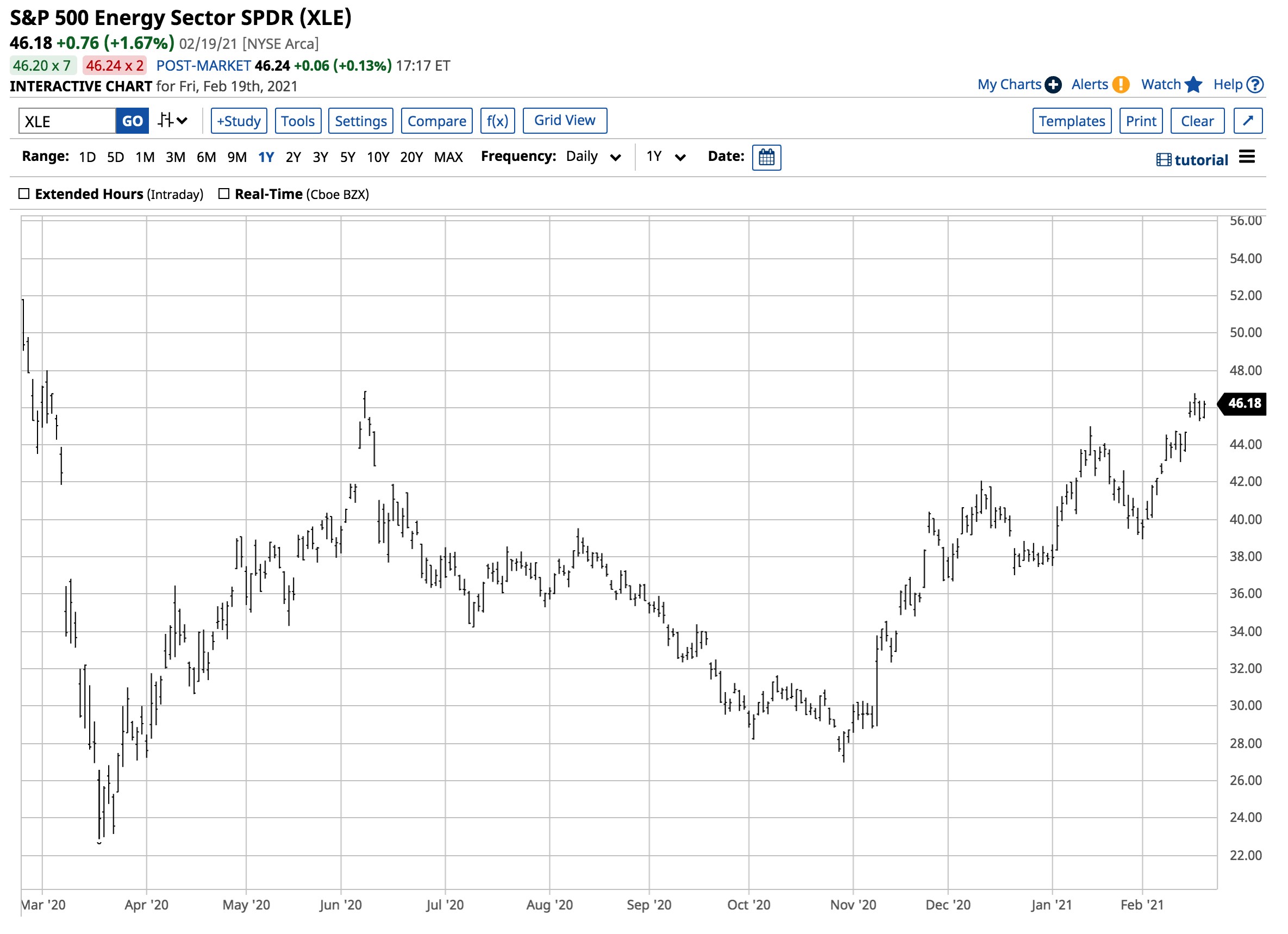Click the red ask quote 46.24 x 2
The height and width of the screenshot is (934, 1288).
point(114,66)
